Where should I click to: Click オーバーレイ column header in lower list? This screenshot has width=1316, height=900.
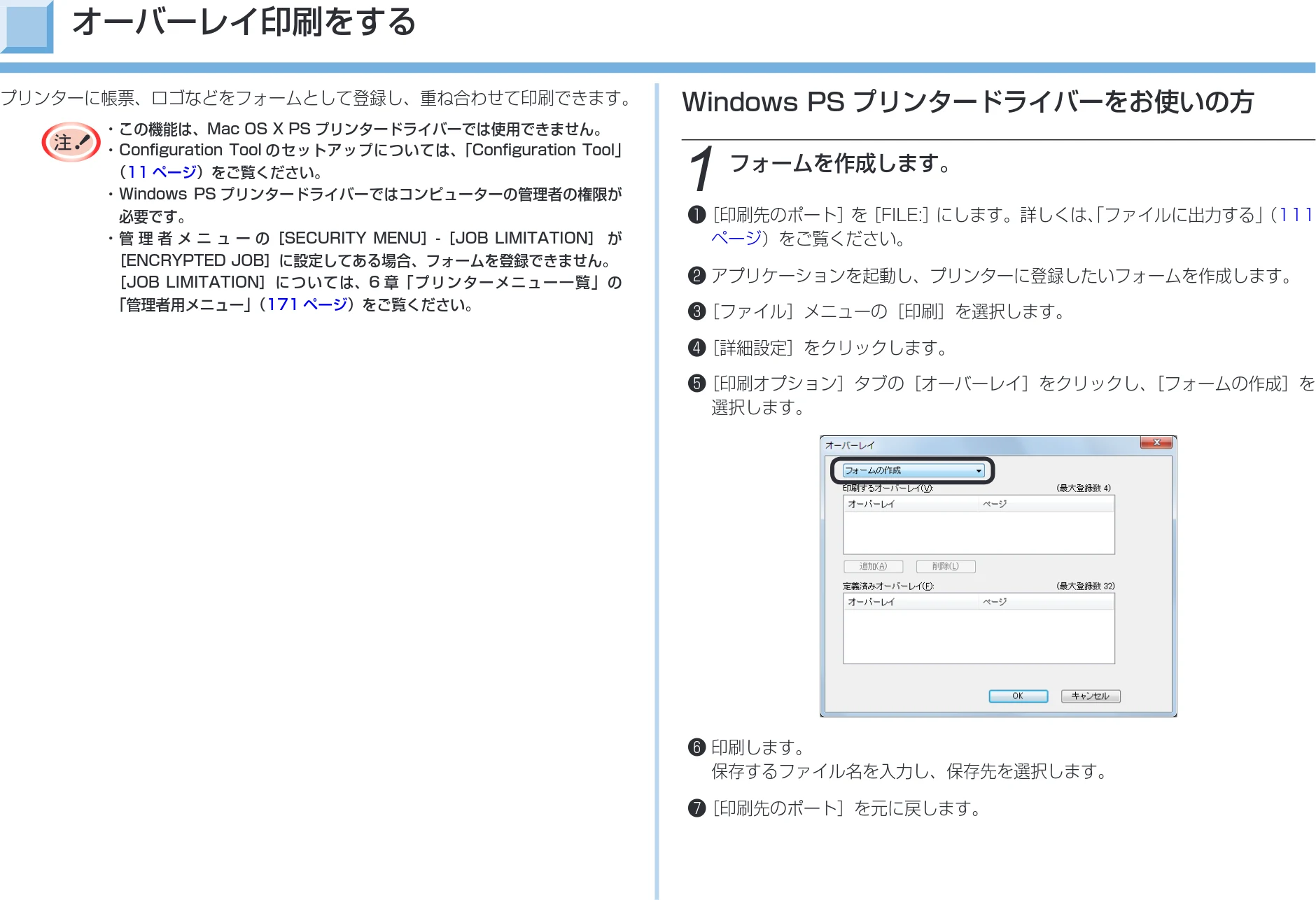pos(911,602)
